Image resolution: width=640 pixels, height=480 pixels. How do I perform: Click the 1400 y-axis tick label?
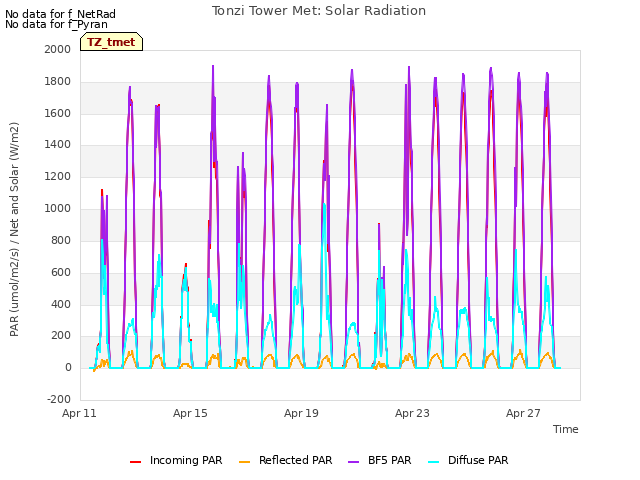click(58, 144)
